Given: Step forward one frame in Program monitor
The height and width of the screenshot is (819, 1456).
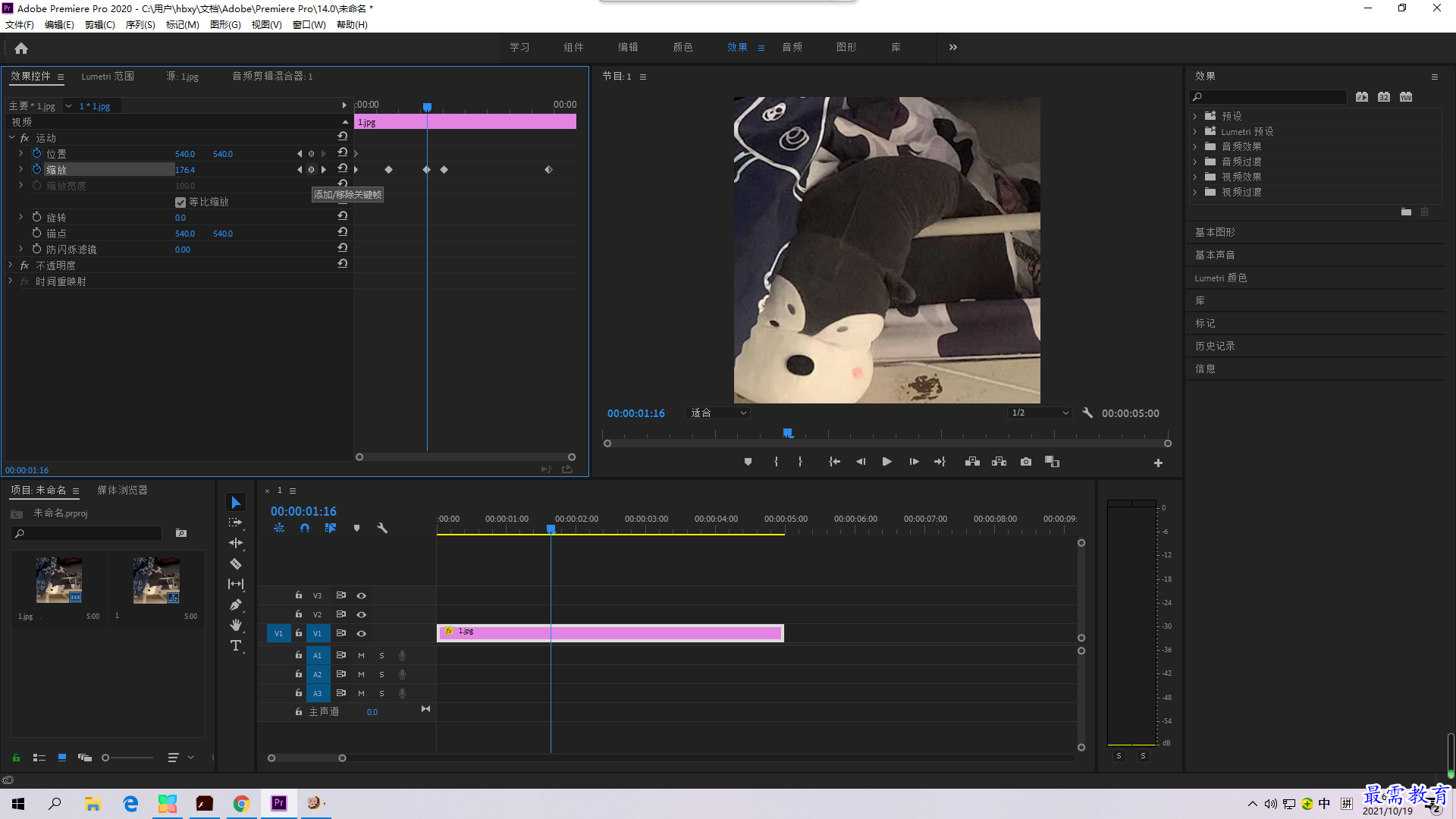Looking at the screenshot, I should click(x=914, y=462).
